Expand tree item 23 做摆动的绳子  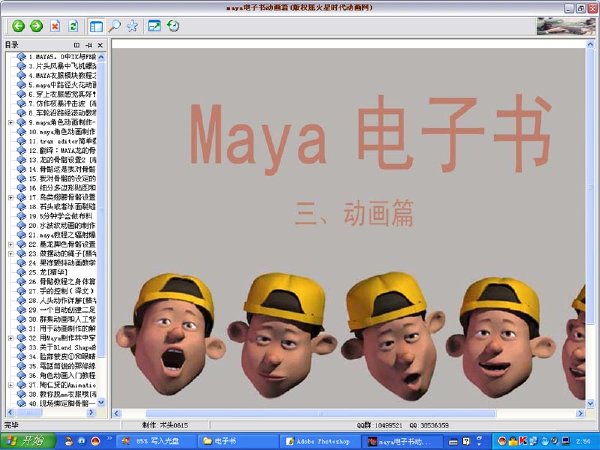click(11, 254)
